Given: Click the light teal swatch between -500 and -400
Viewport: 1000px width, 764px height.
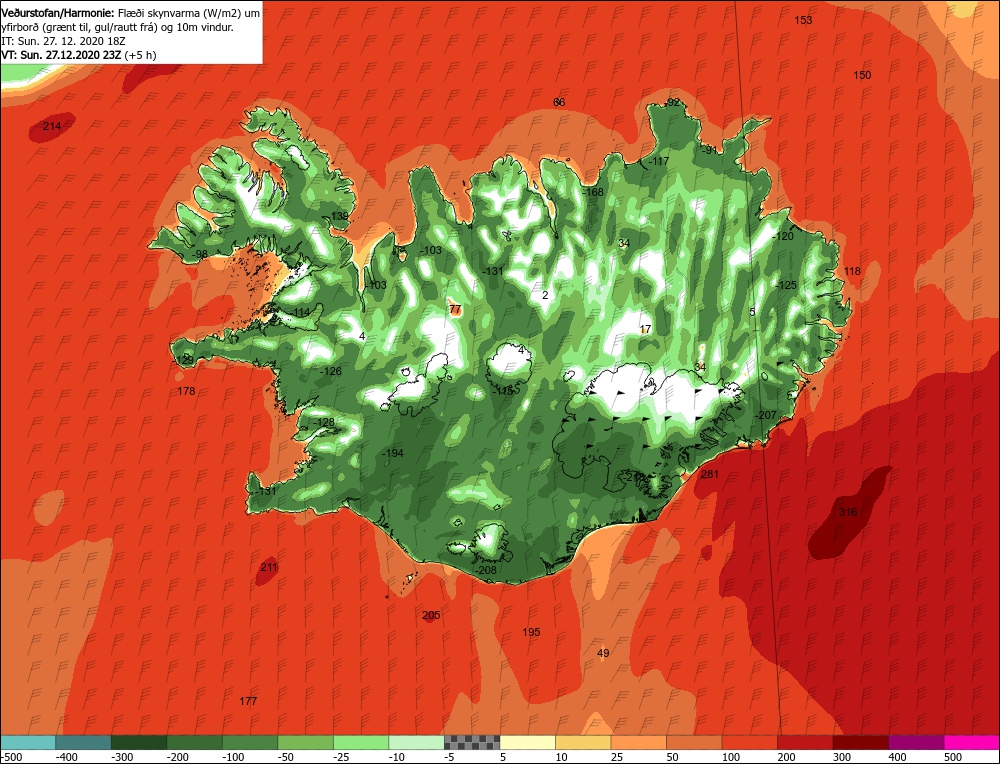Looking at the screenshot, I should 28,742.
